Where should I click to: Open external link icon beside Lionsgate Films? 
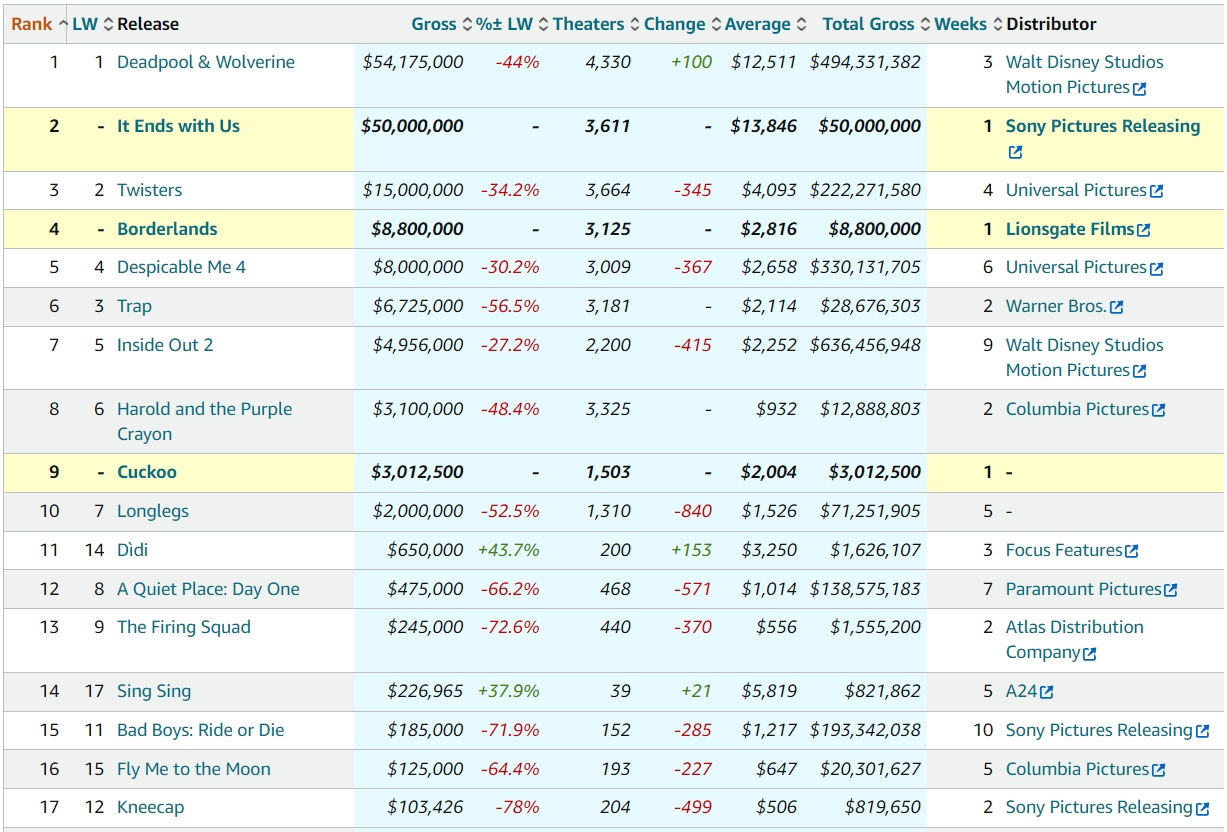1144,230
